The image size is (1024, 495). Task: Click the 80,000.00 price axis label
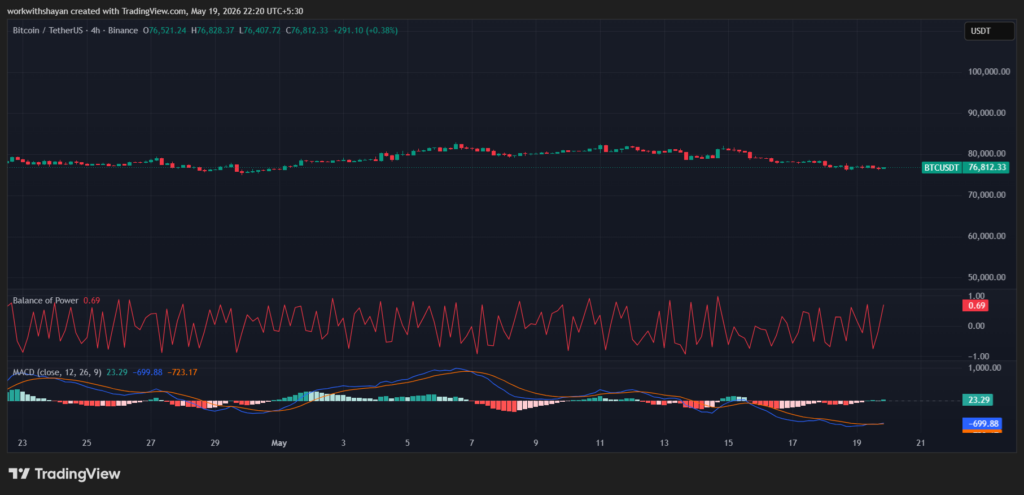987,154
